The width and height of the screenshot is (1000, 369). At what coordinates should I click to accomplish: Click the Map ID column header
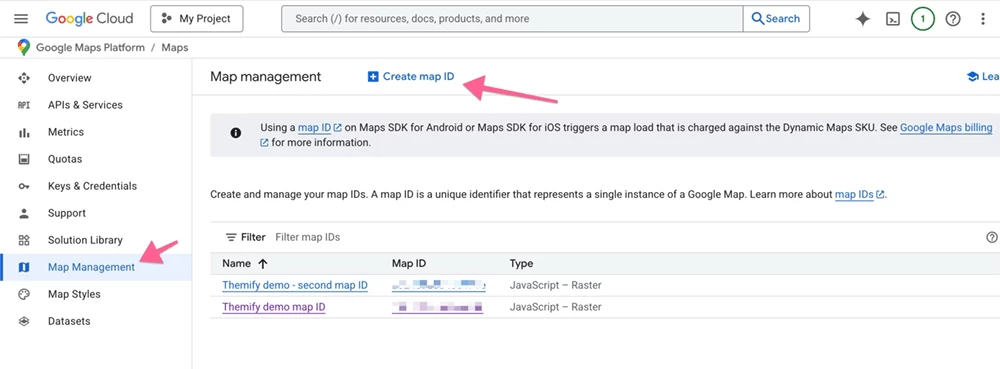(409, 263)
